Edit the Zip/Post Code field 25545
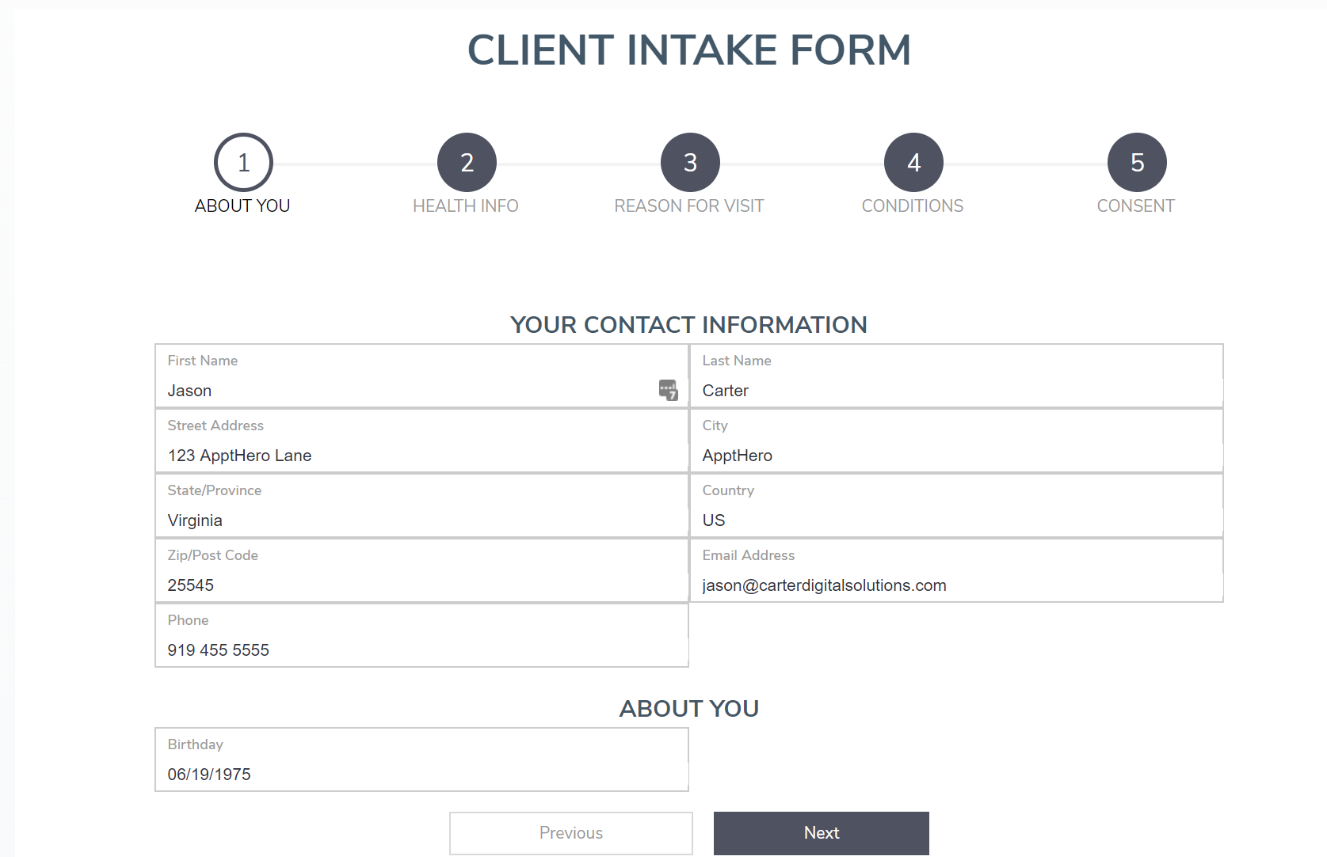Screen dimensions: 1327x857 point(422,571)
